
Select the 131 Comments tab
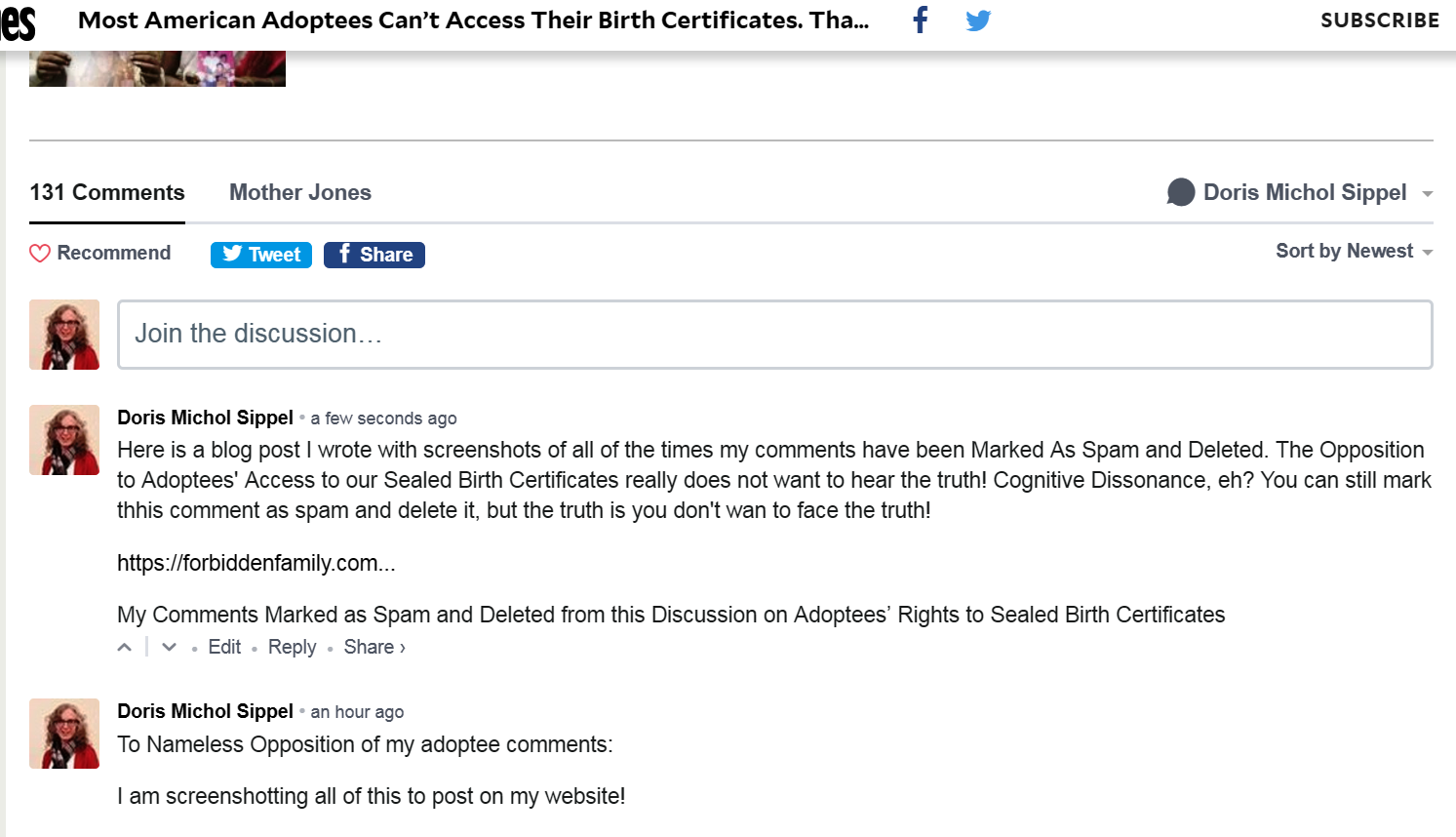pyautogui.click(x=106, y=192)
